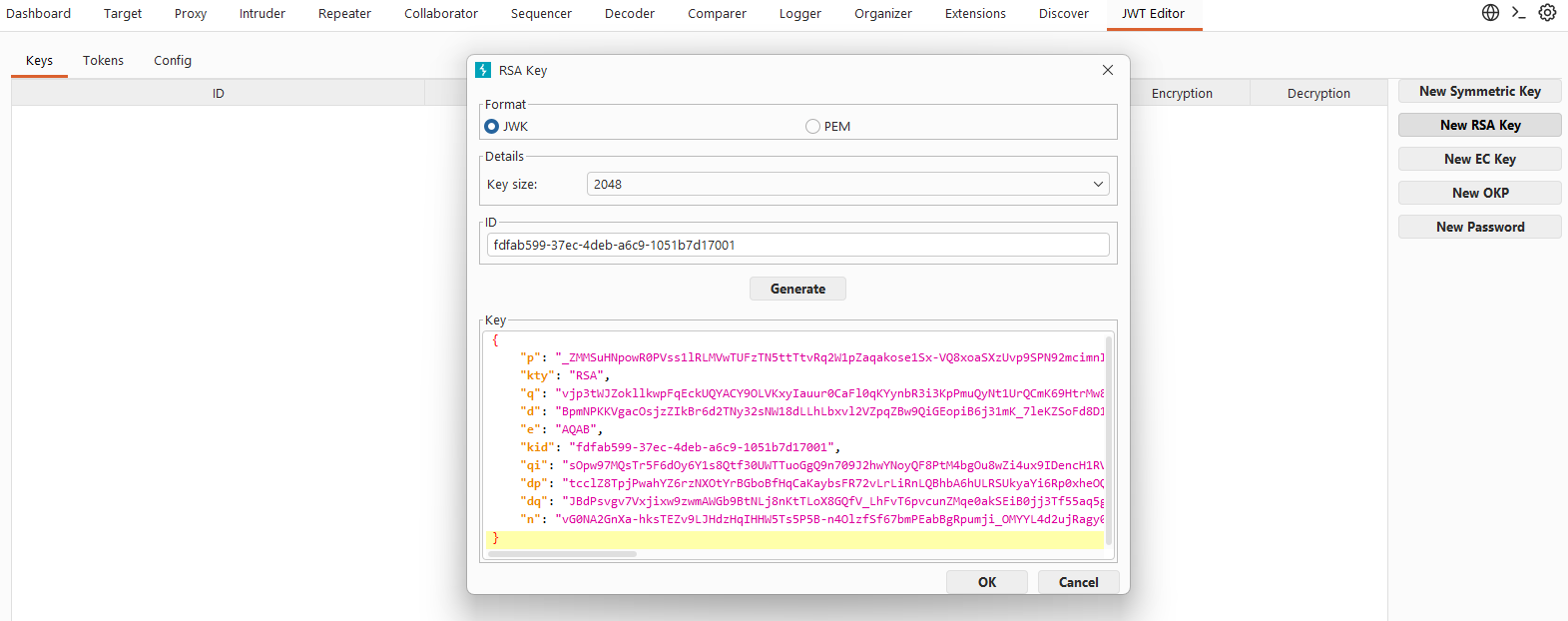Image resolution: width=1568 pixels, height=621 pixels.
Task: Click the Encryption column header
Action: coord(1182,93)
